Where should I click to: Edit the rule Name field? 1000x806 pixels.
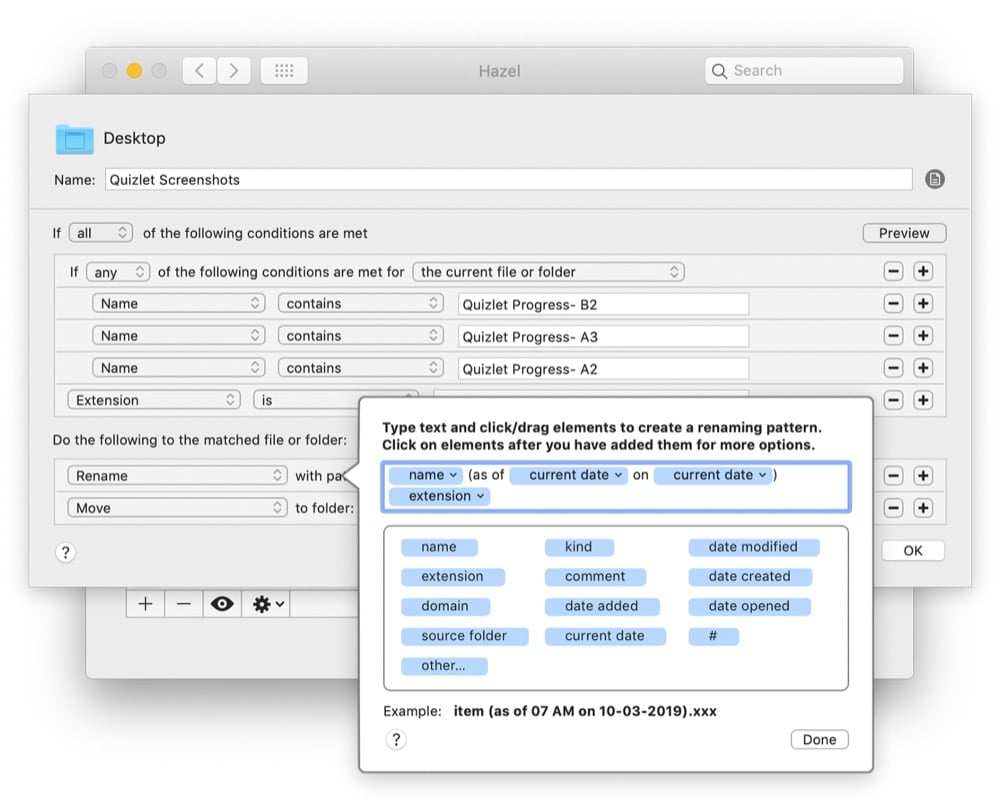point(508,179)
